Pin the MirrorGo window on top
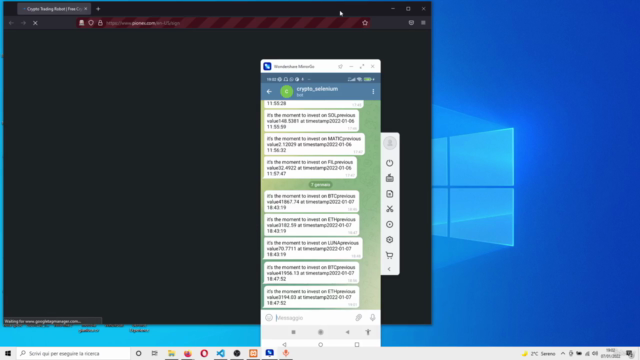 click(340, 66)
